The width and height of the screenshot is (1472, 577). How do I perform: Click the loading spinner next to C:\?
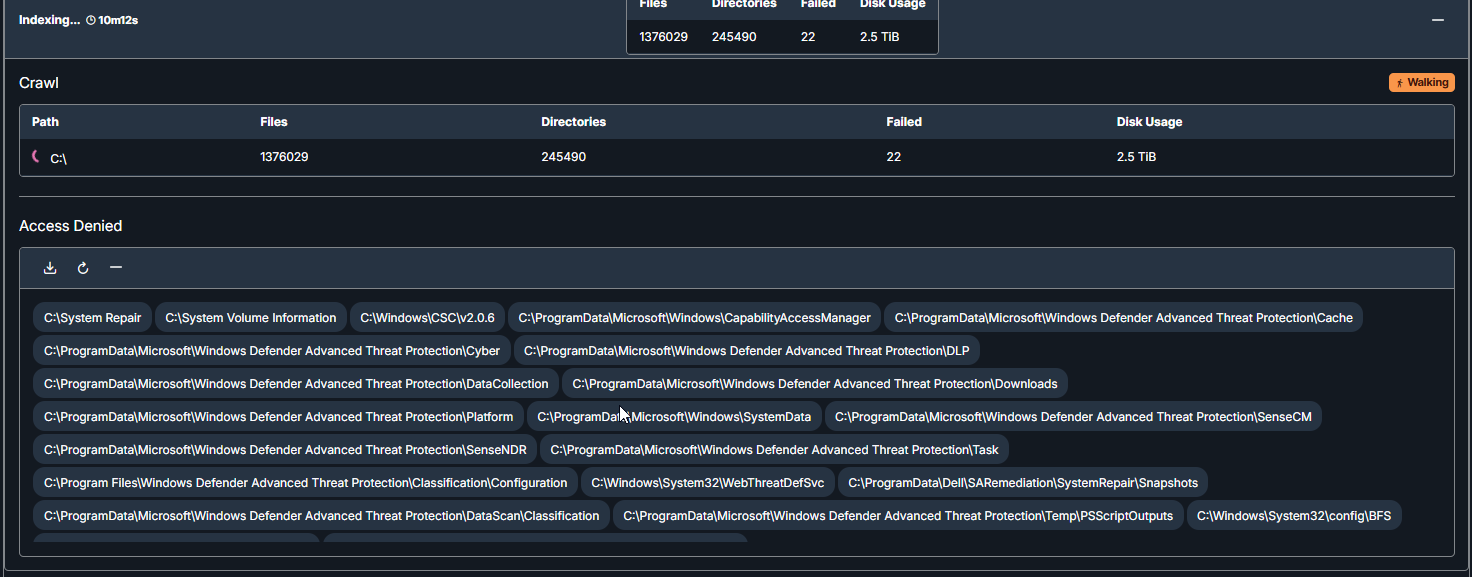click(x=37, y=157)
